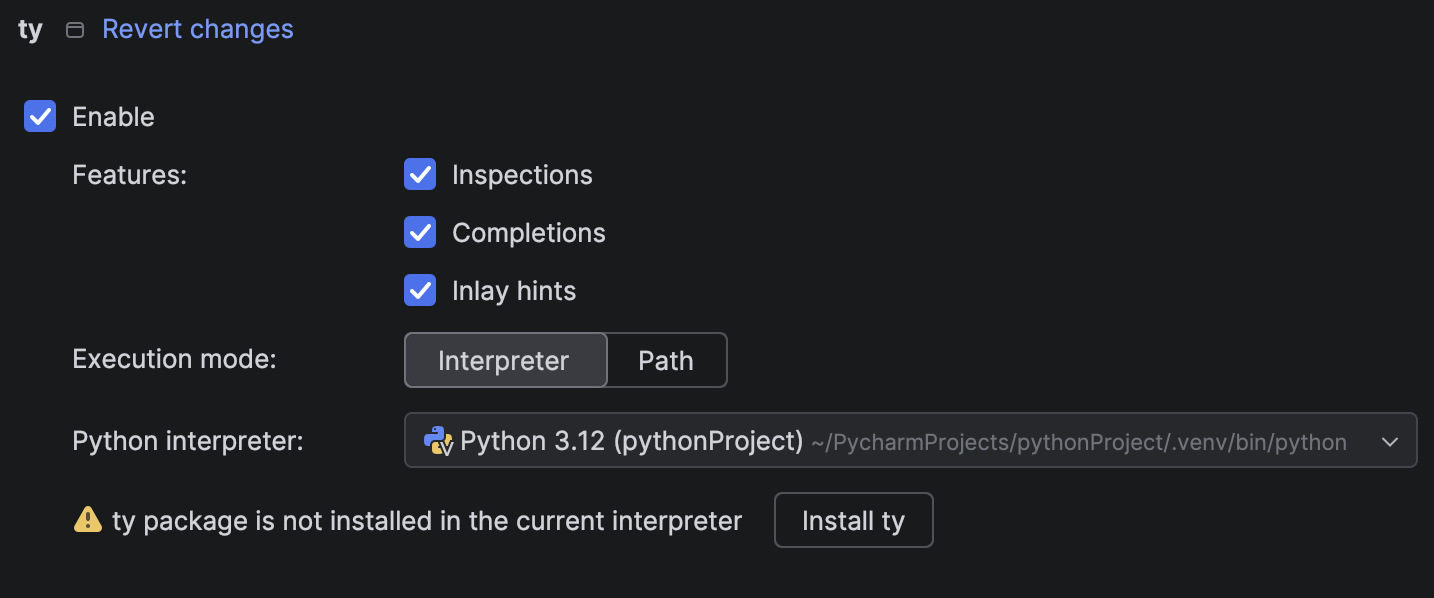Switch execution mode to Path
Image resolution: width=1434 pixels, height=598 pixels.
coord(666,360)
